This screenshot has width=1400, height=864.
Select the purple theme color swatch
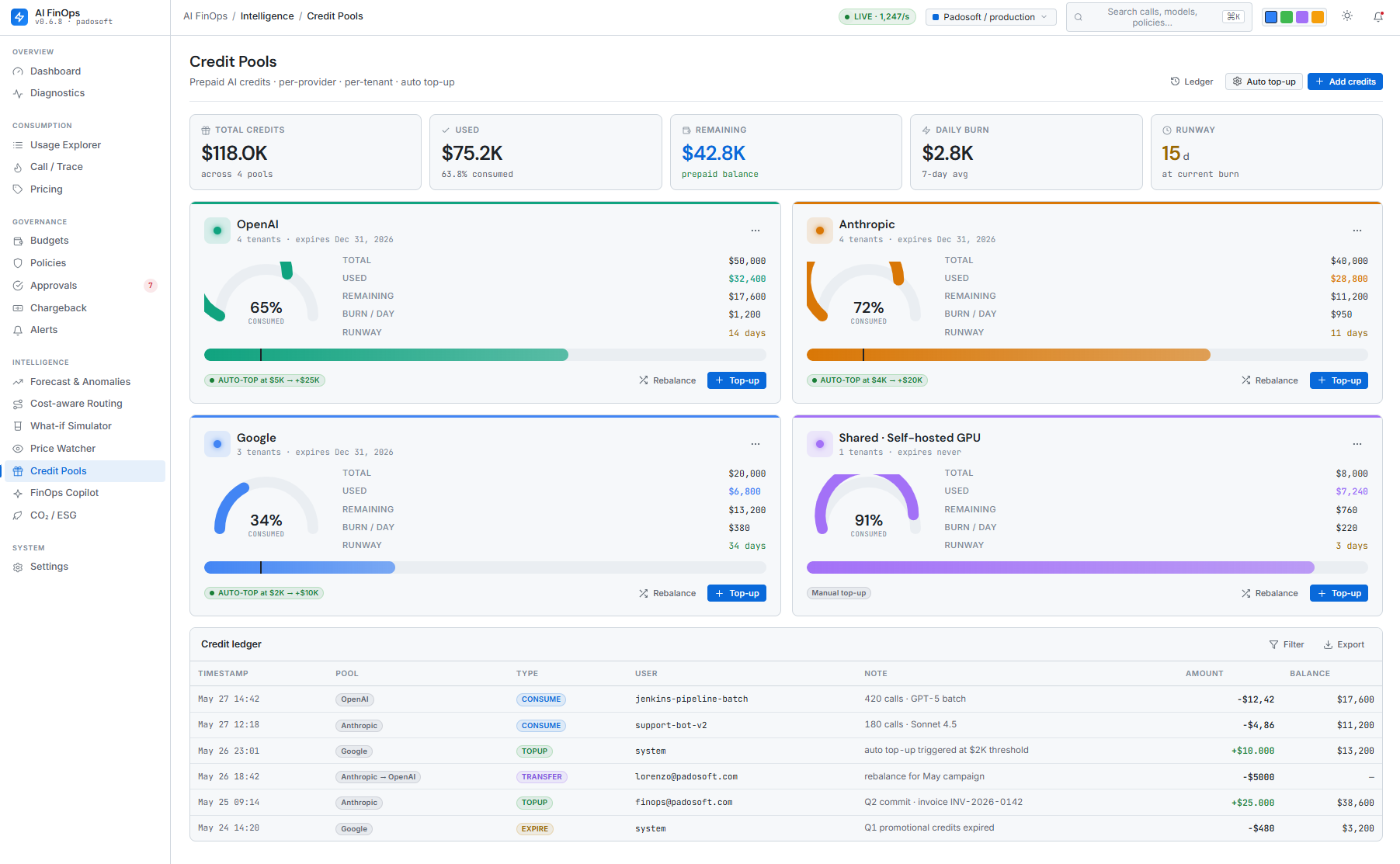(x=1302, y=17)
